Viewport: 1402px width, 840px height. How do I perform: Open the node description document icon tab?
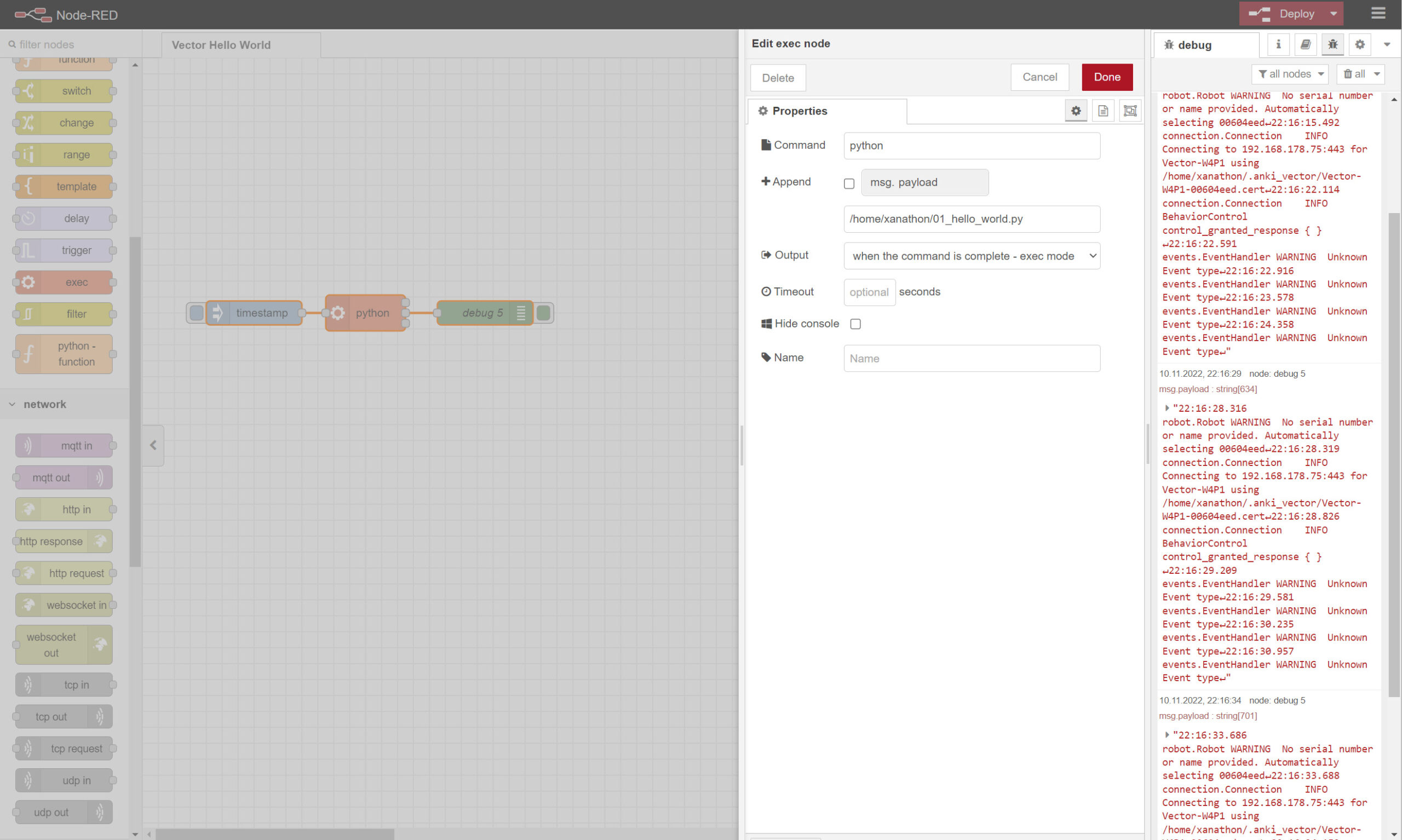1102,111
